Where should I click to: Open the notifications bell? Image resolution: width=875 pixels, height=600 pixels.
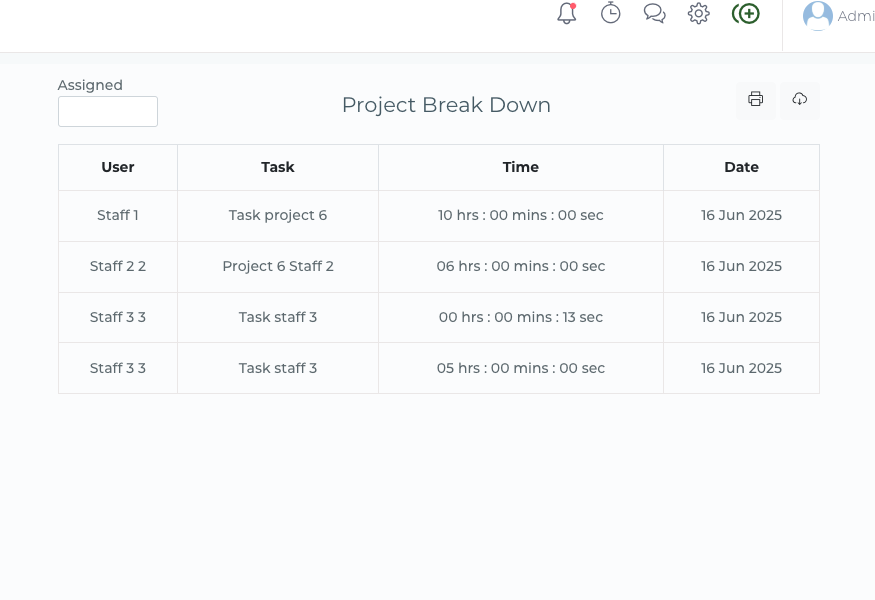(x=567, y=14)
